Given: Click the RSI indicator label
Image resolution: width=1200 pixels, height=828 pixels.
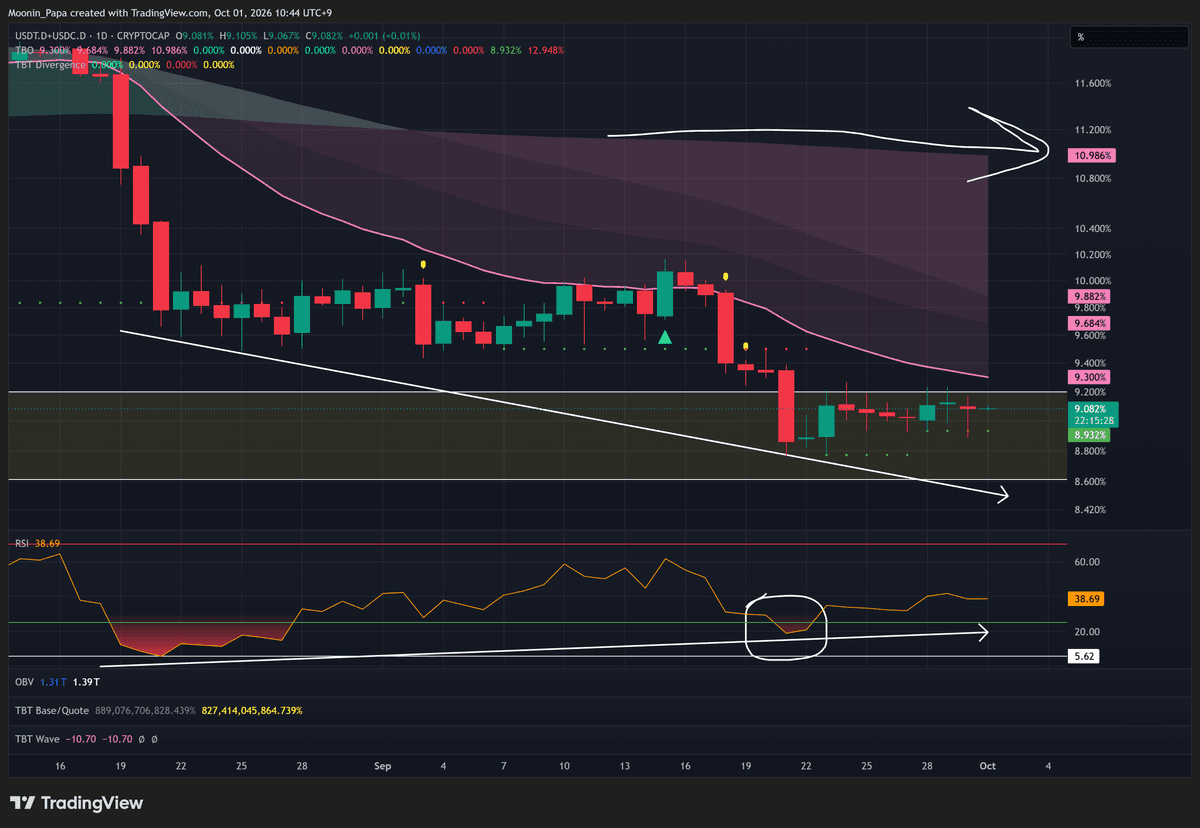Looking at the screenshot, I should (x=22, y=543).
